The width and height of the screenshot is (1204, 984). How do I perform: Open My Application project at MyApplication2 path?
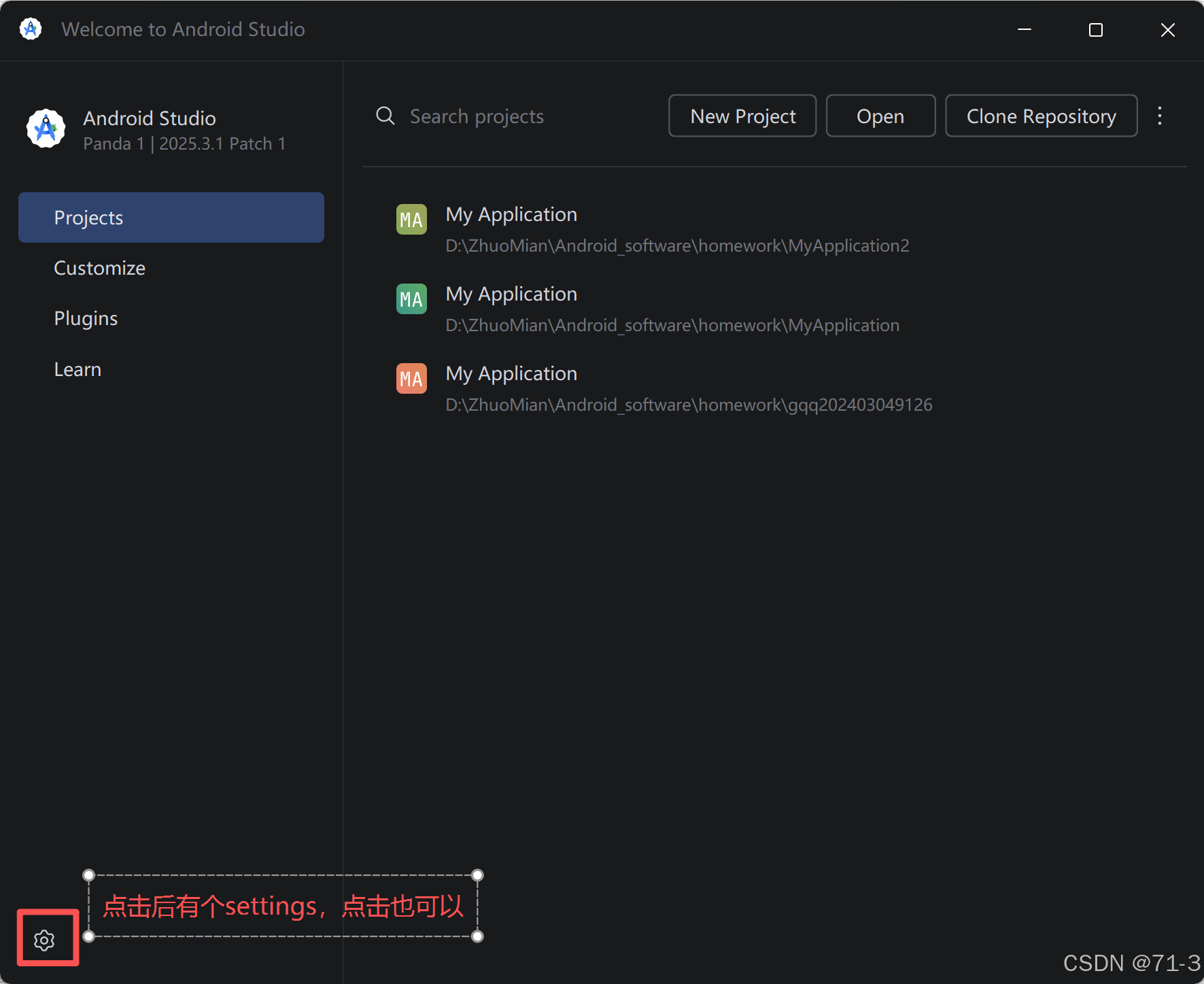click(775, 229)
